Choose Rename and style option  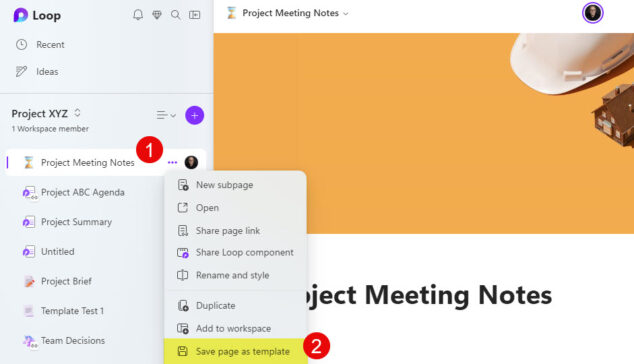click(x=235, y=275)
